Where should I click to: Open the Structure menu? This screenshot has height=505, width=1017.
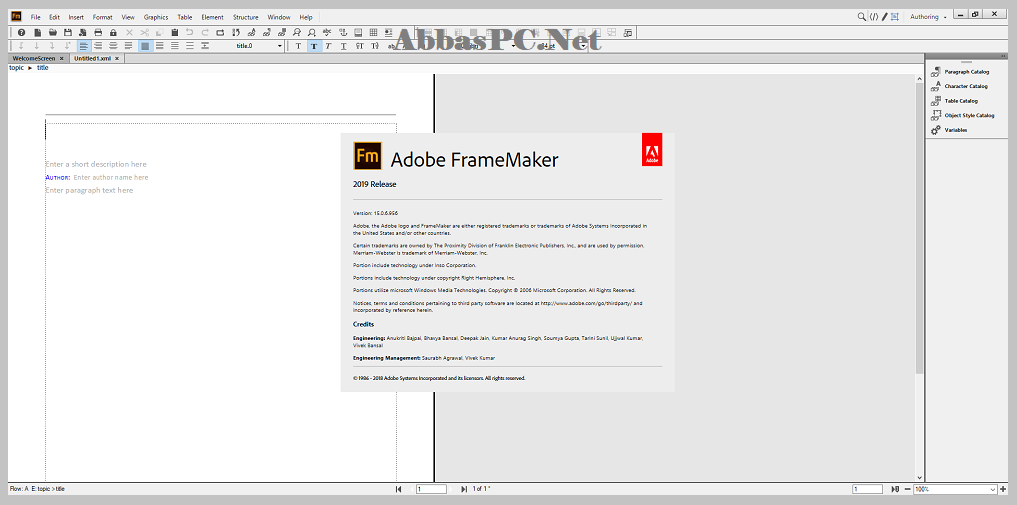[x=245, y=17]
